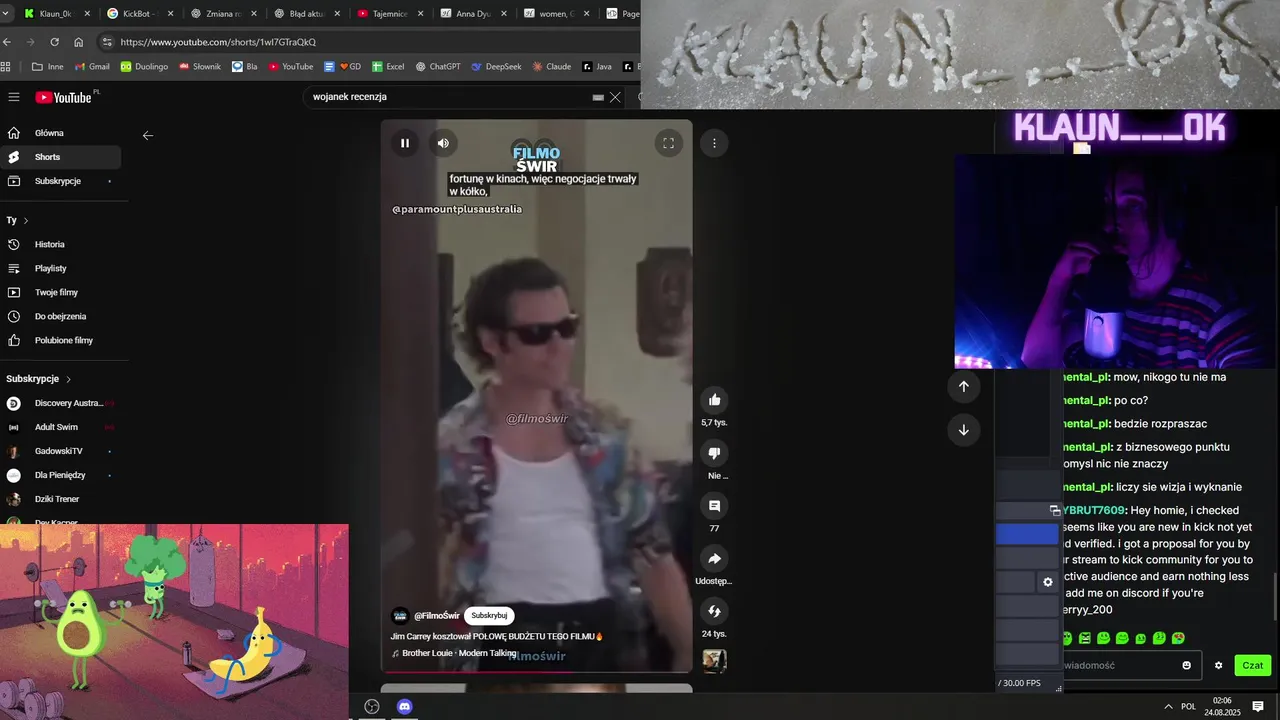Open Historia in the sidebar
The height and width of the screenshot is (720, 1280).
[61, 244]
